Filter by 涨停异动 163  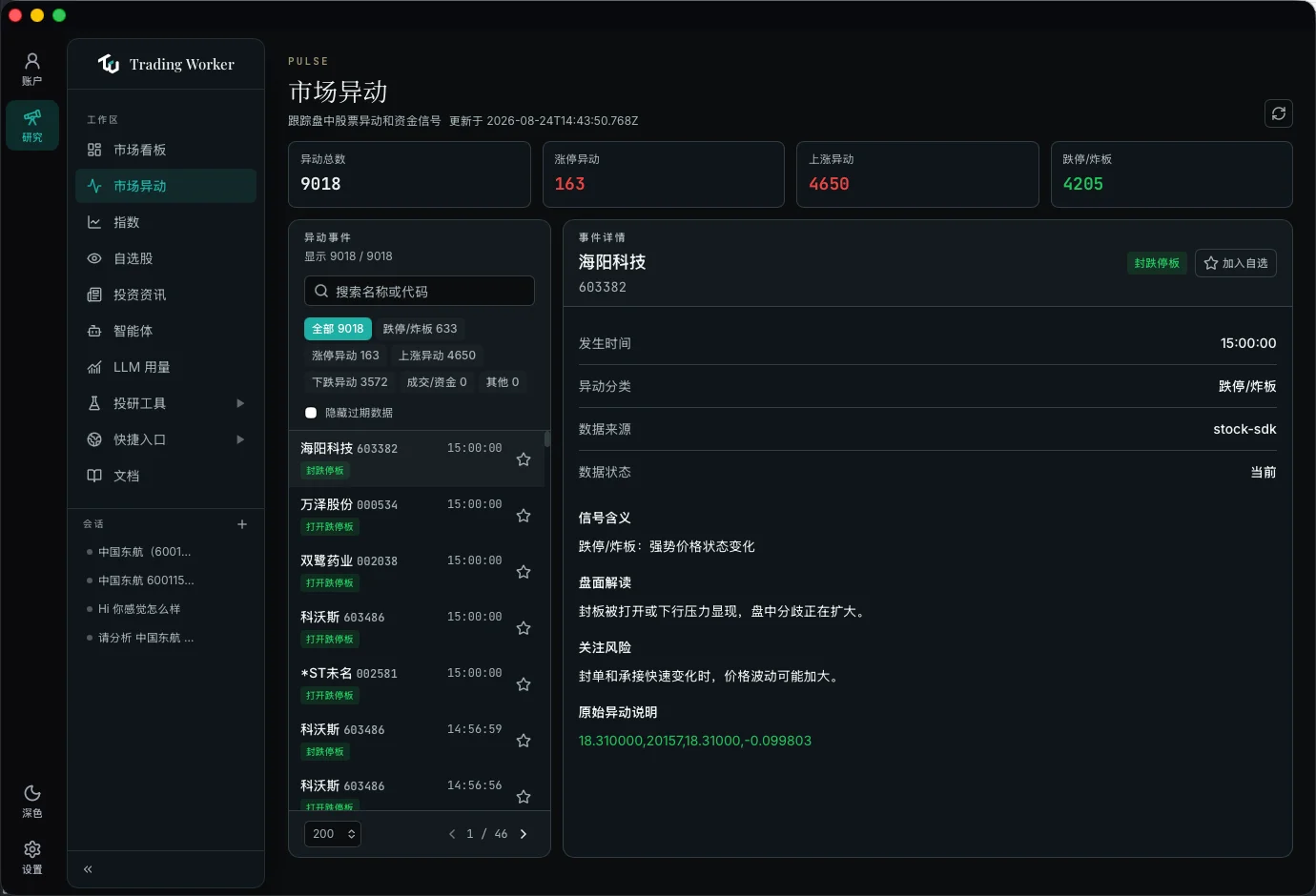[345, 356]
